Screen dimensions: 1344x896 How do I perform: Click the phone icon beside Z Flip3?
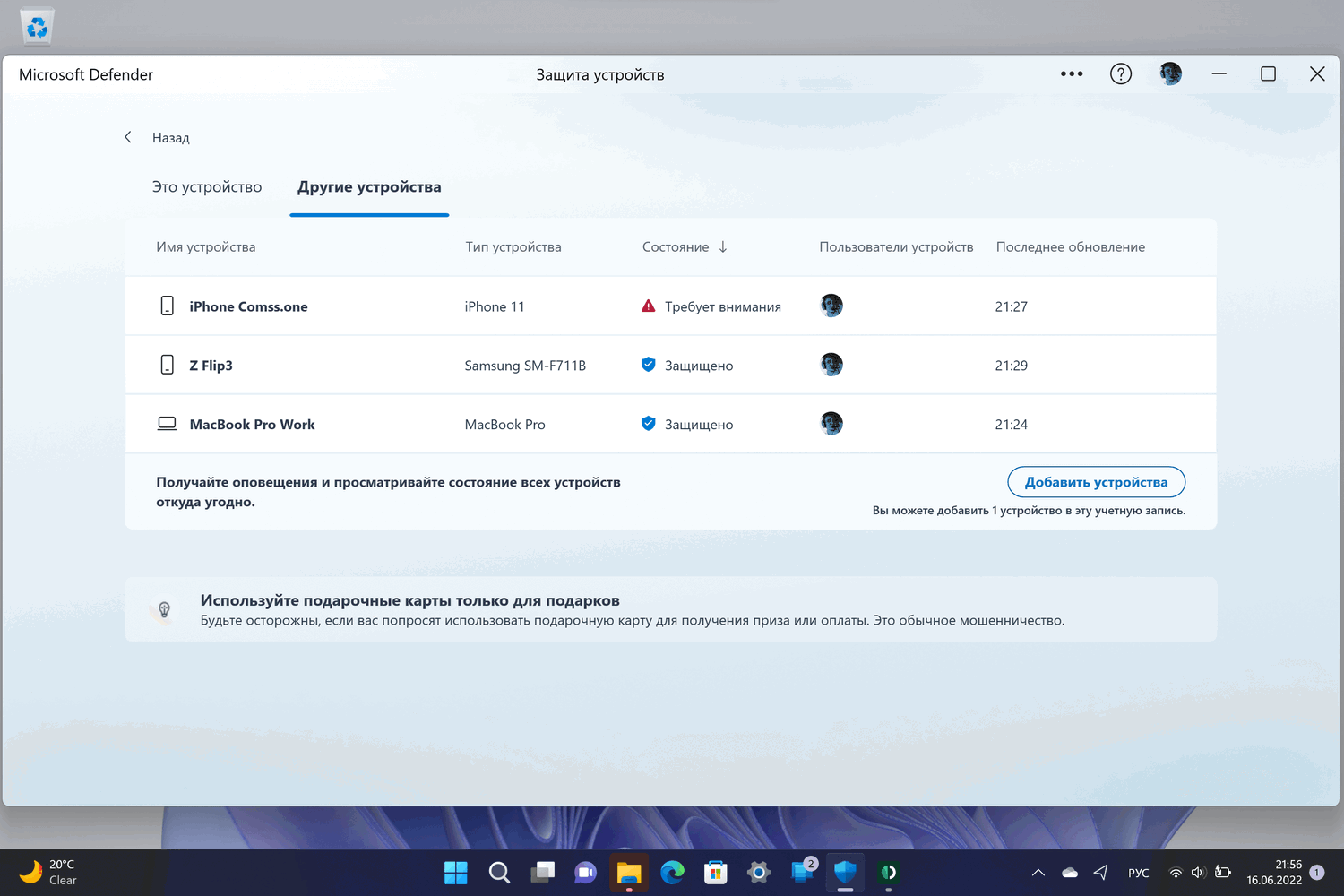168,365
